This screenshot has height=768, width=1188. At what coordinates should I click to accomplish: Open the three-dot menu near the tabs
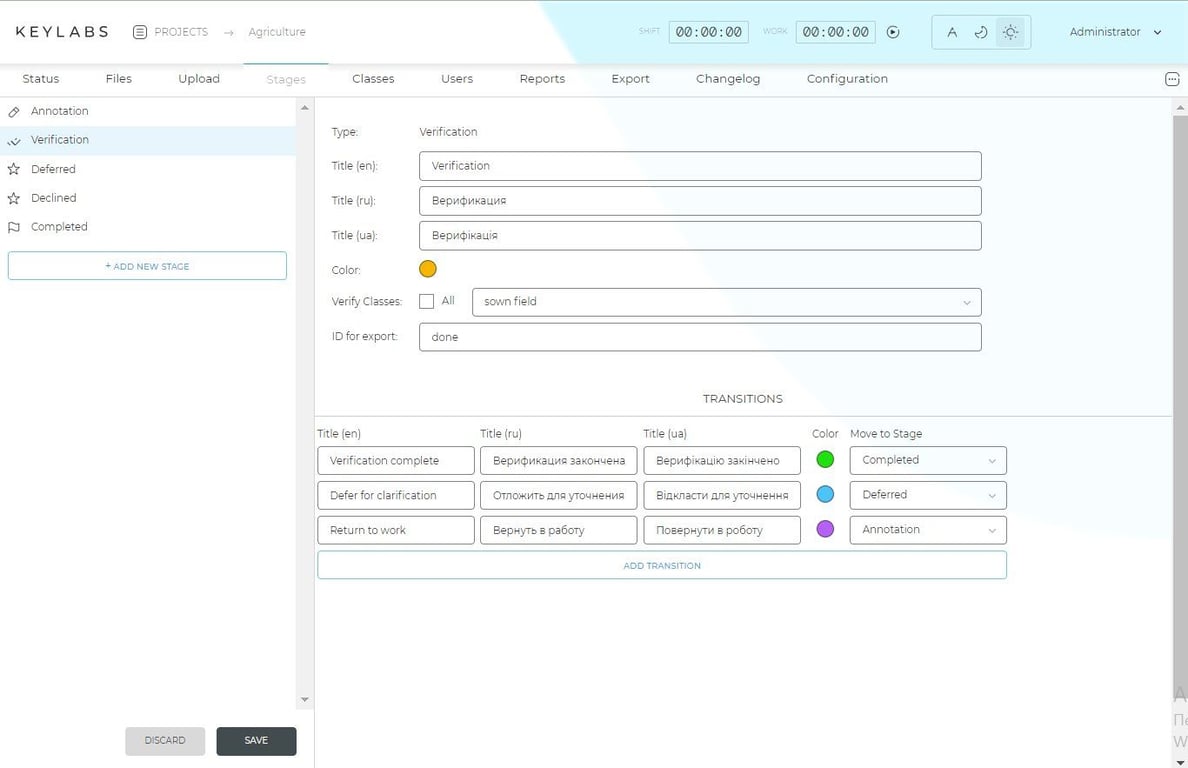(1172, 79)
